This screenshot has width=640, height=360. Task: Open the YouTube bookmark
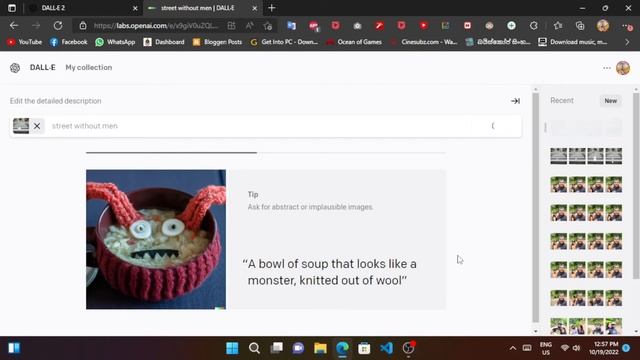[24, 42]
